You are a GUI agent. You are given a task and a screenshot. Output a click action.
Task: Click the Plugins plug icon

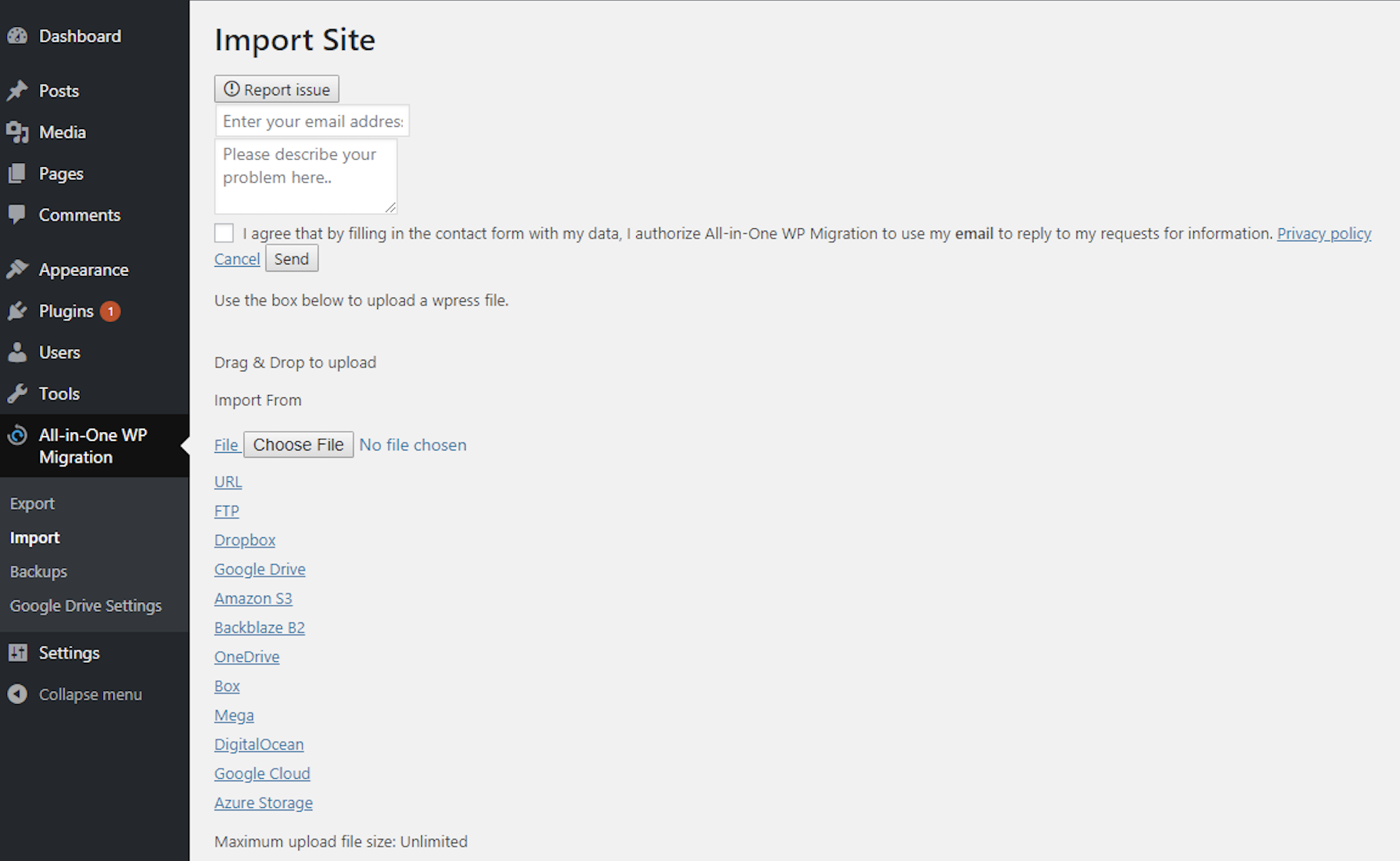pyautogui.click(x=17, y=311)
